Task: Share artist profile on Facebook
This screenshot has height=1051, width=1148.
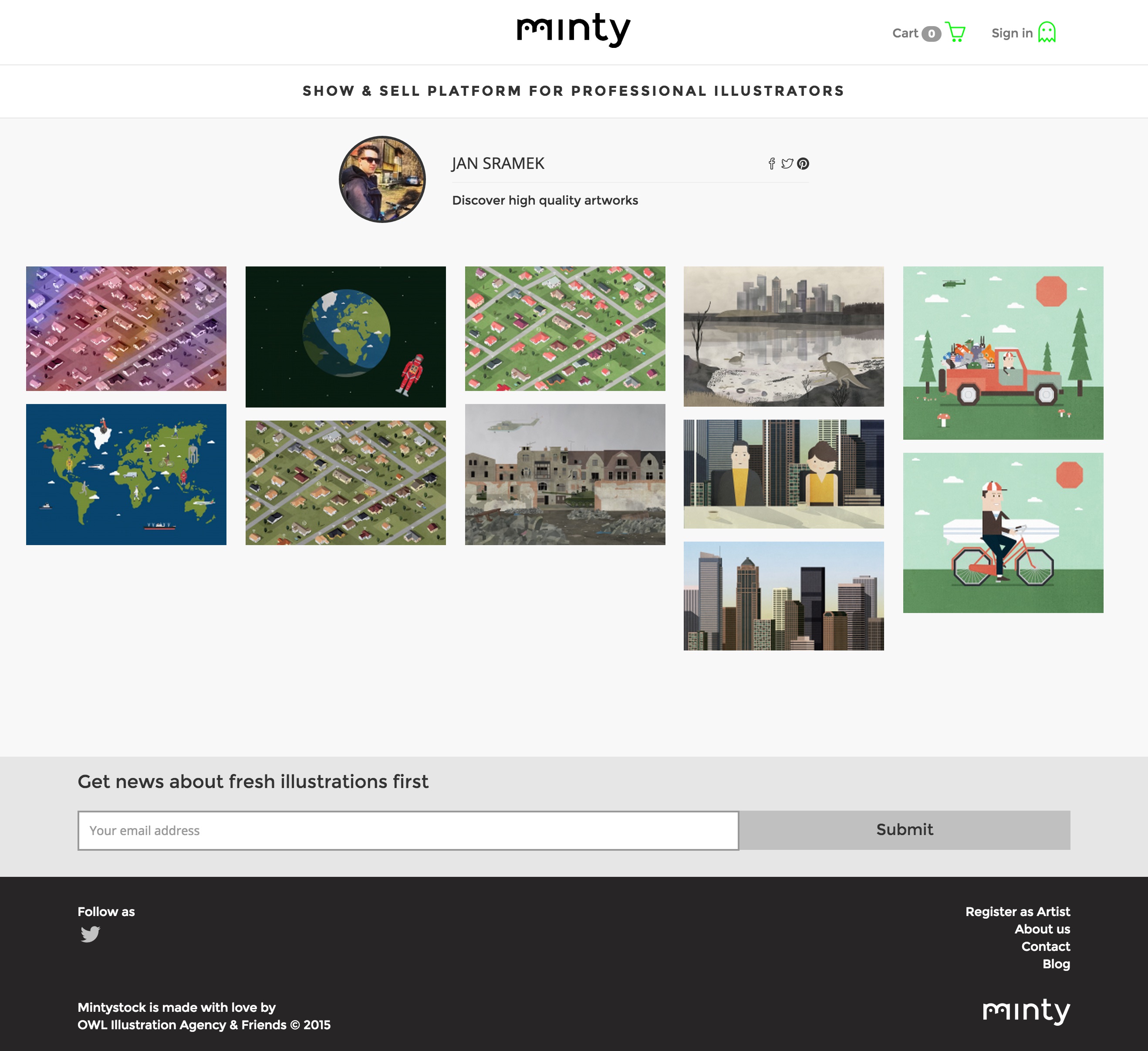Action: 772,164
